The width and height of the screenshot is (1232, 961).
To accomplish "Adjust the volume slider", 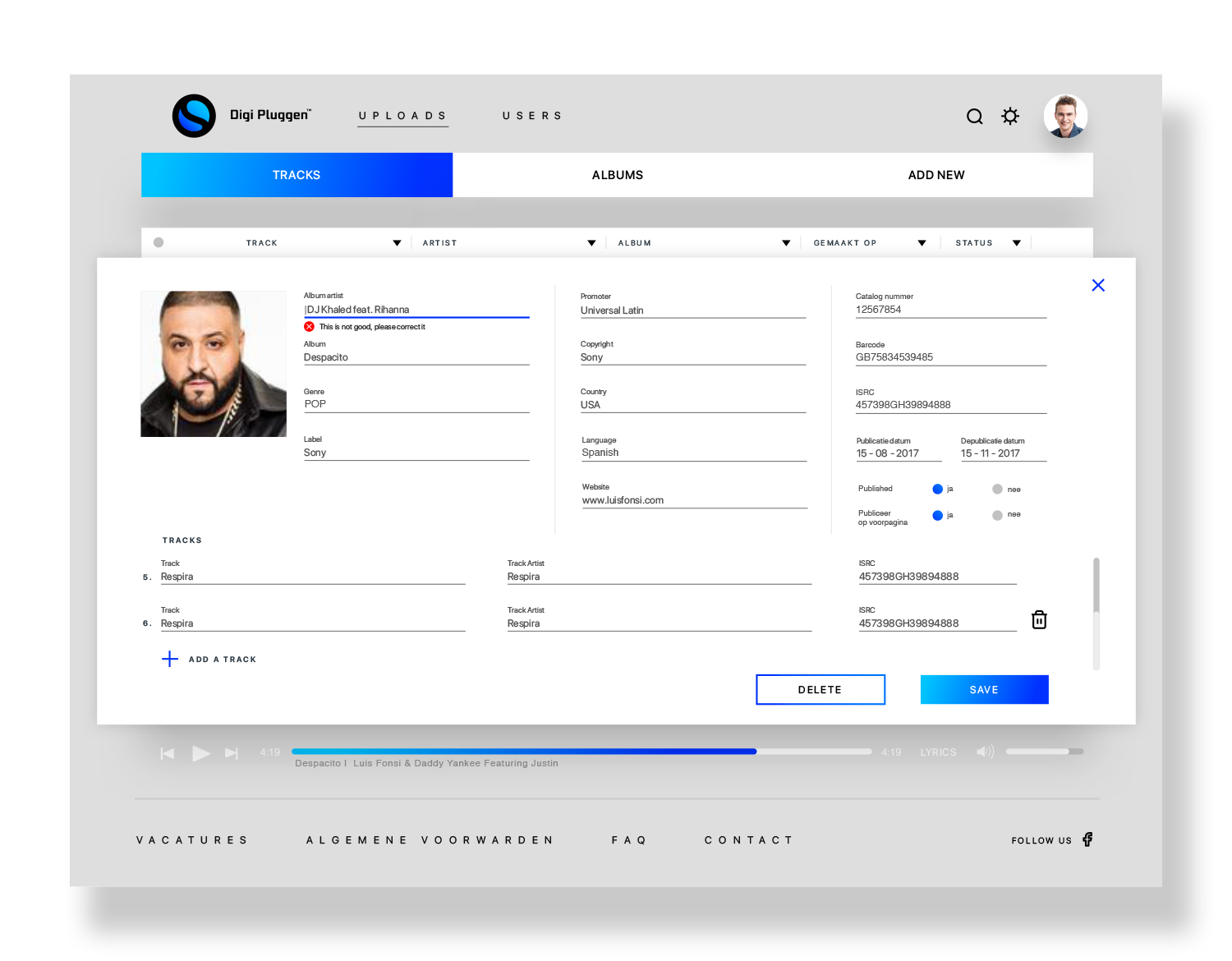I will (x=1044, y=752).
